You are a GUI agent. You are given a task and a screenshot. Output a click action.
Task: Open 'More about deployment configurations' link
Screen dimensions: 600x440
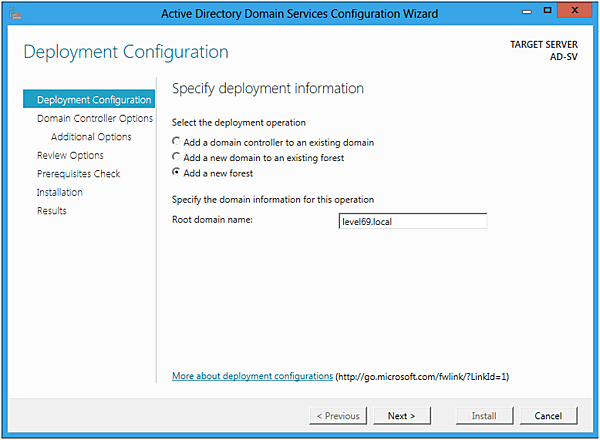[252, 376]
